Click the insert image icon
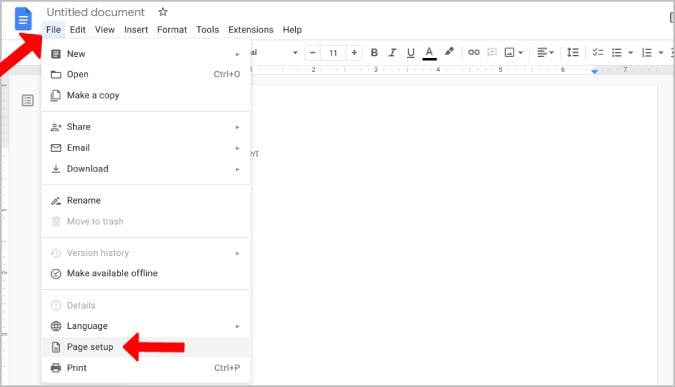Screen dimensions: 675x387 (509, 53)
